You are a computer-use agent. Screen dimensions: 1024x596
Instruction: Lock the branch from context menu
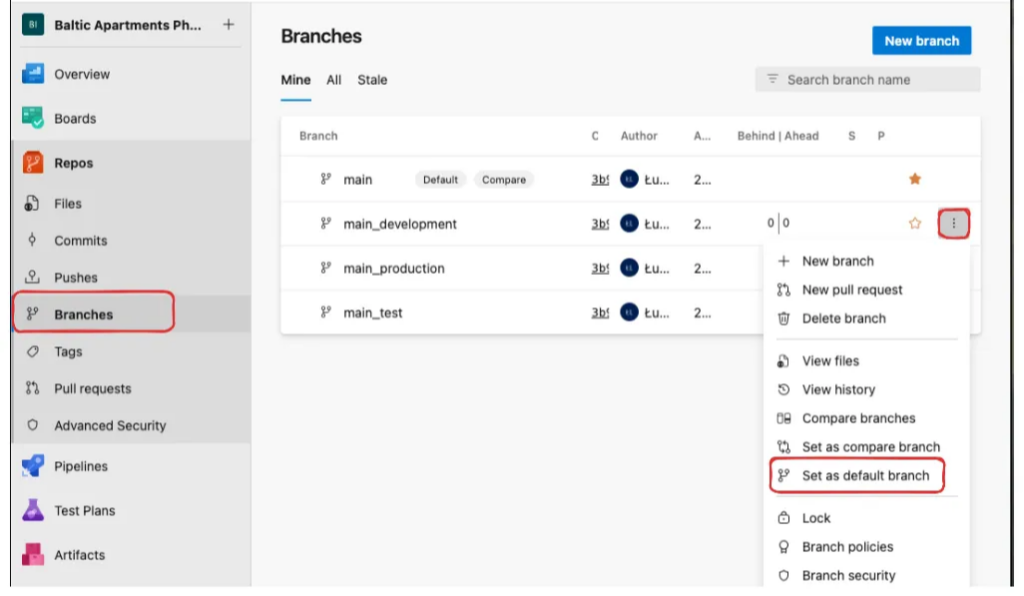point(816,518)
